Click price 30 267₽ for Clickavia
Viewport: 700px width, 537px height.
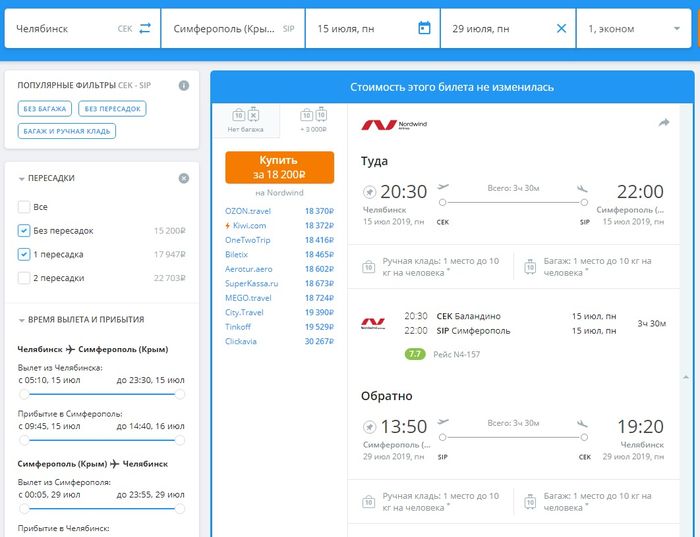pos(319,341)
